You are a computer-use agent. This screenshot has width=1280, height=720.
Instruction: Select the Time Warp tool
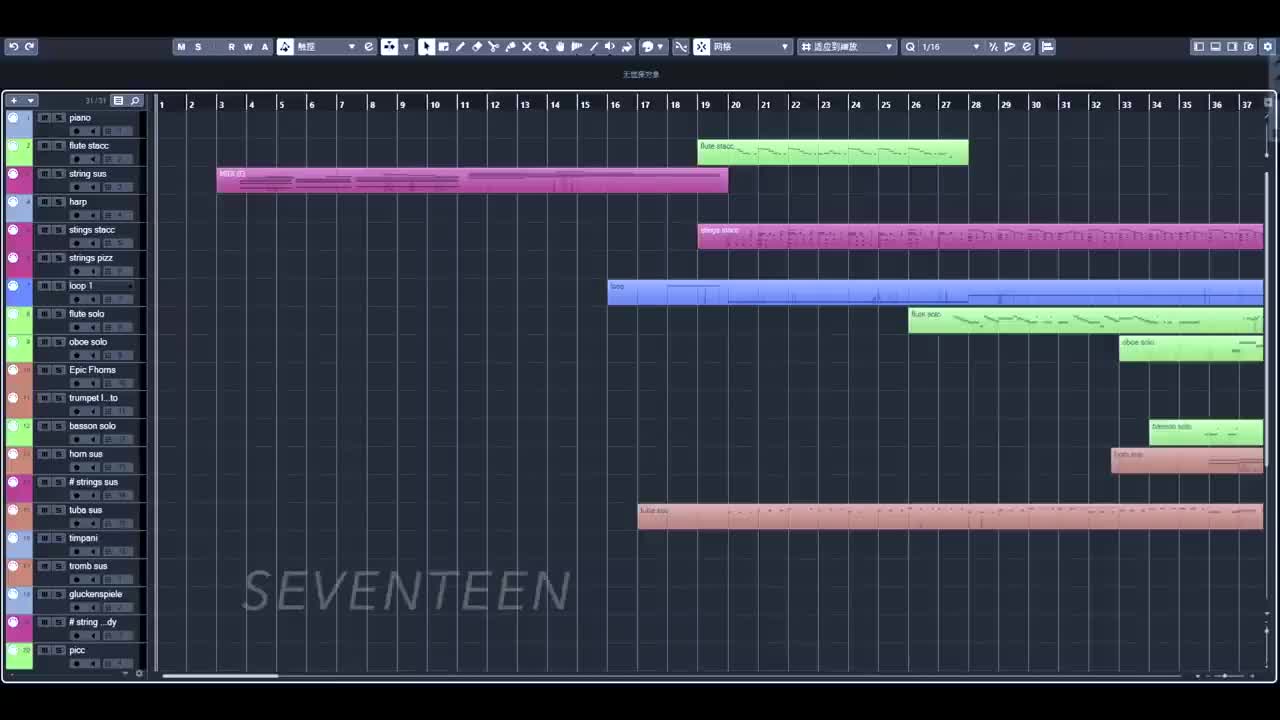click(x=577, y=46)
